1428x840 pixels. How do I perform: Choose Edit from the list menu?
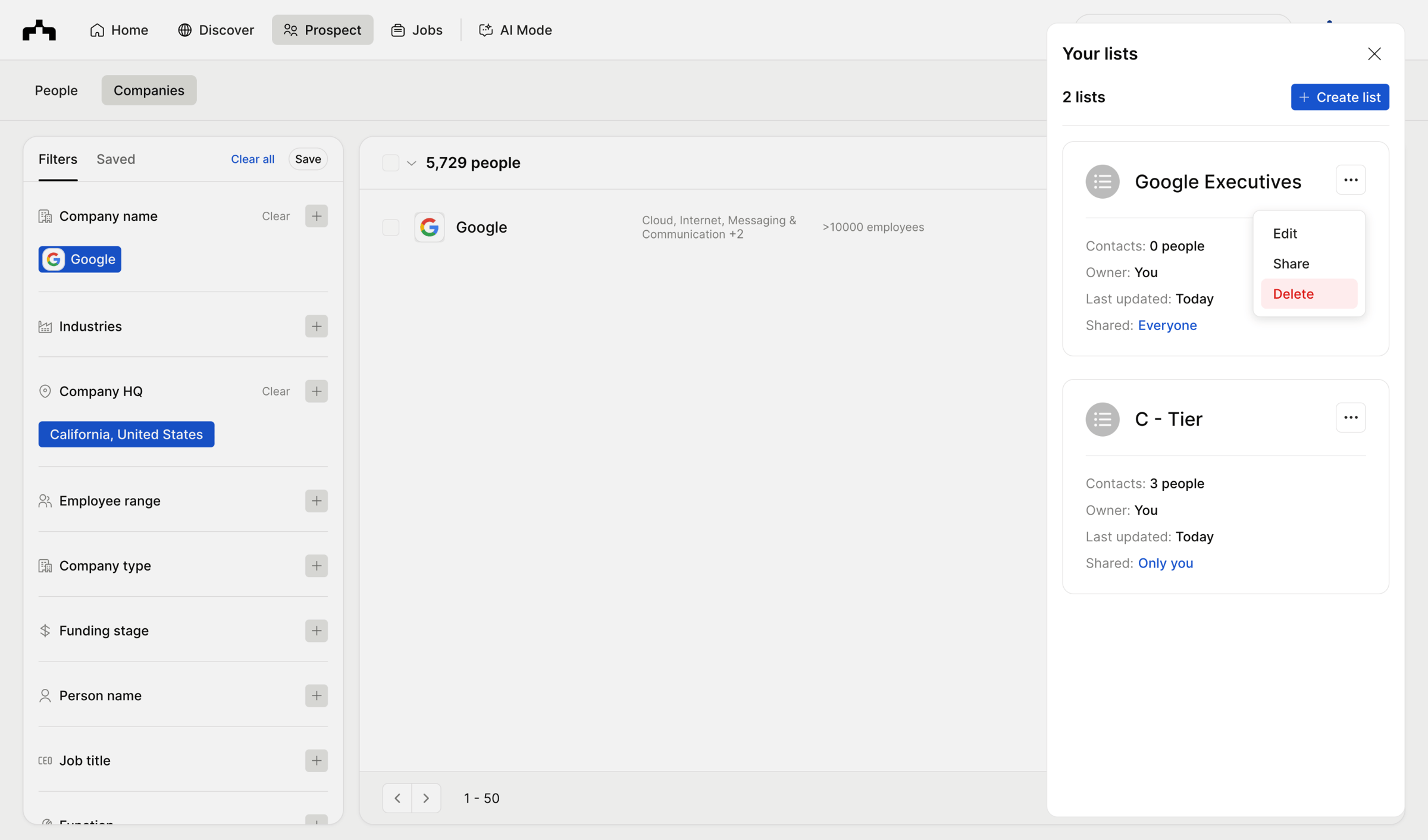(x=1309, y=233)
